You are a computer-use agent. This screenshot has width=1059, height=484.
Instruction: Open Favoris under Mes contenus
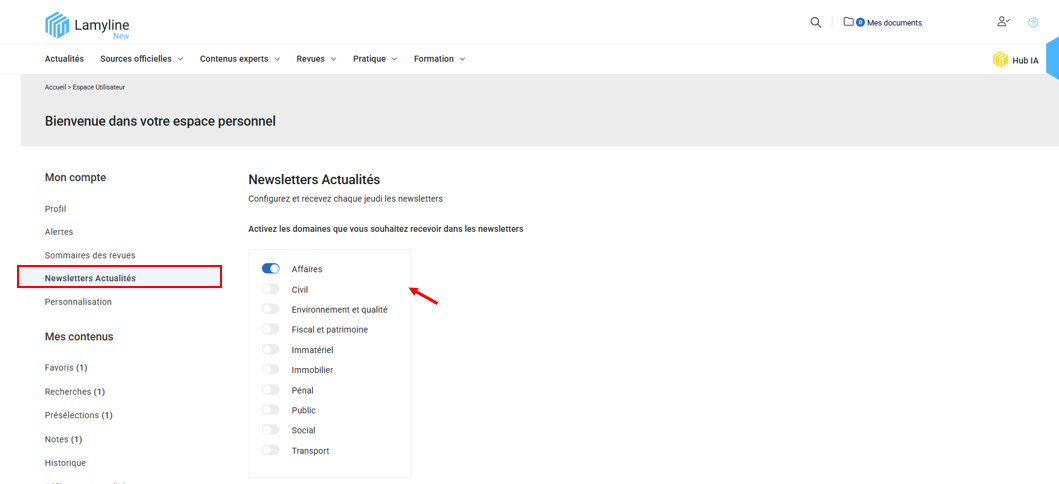click(66, 368)
